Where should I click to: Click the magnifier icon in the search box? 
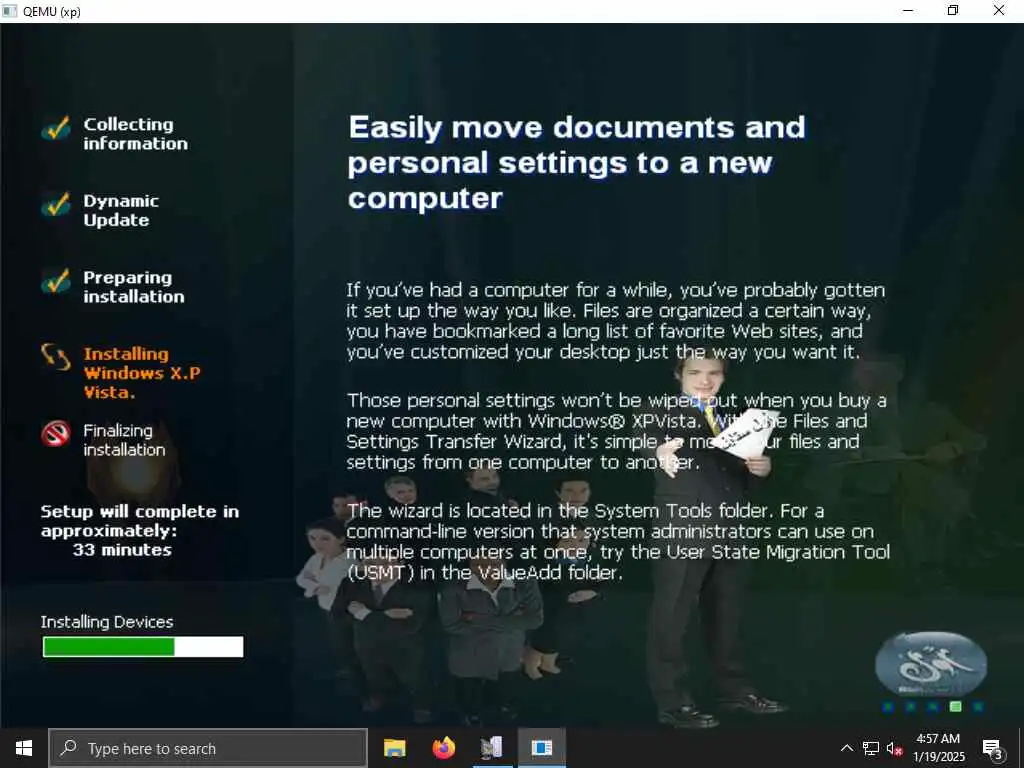tap(68, 748)
